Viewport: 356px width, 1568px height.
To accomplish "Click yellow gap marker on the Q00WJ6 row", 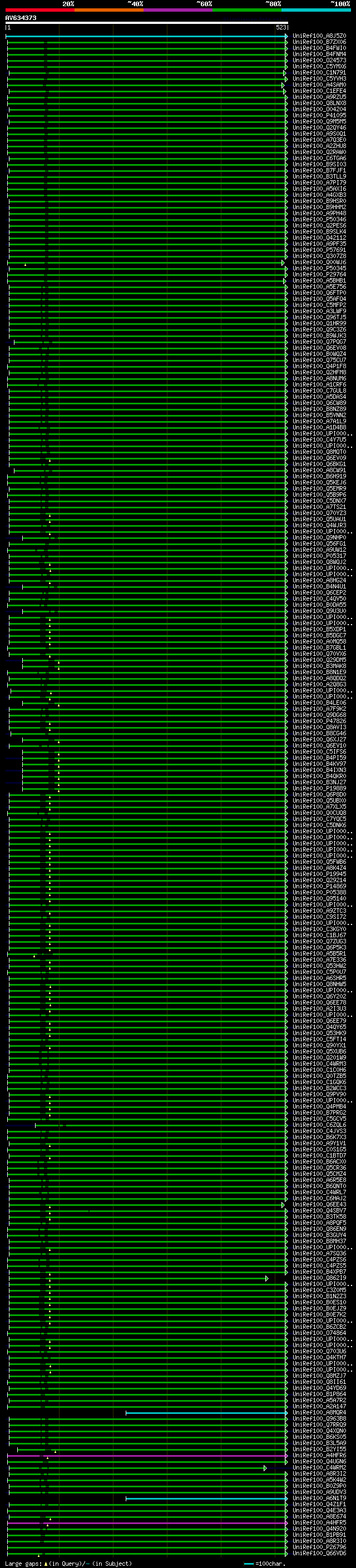I will coord(25,265).
